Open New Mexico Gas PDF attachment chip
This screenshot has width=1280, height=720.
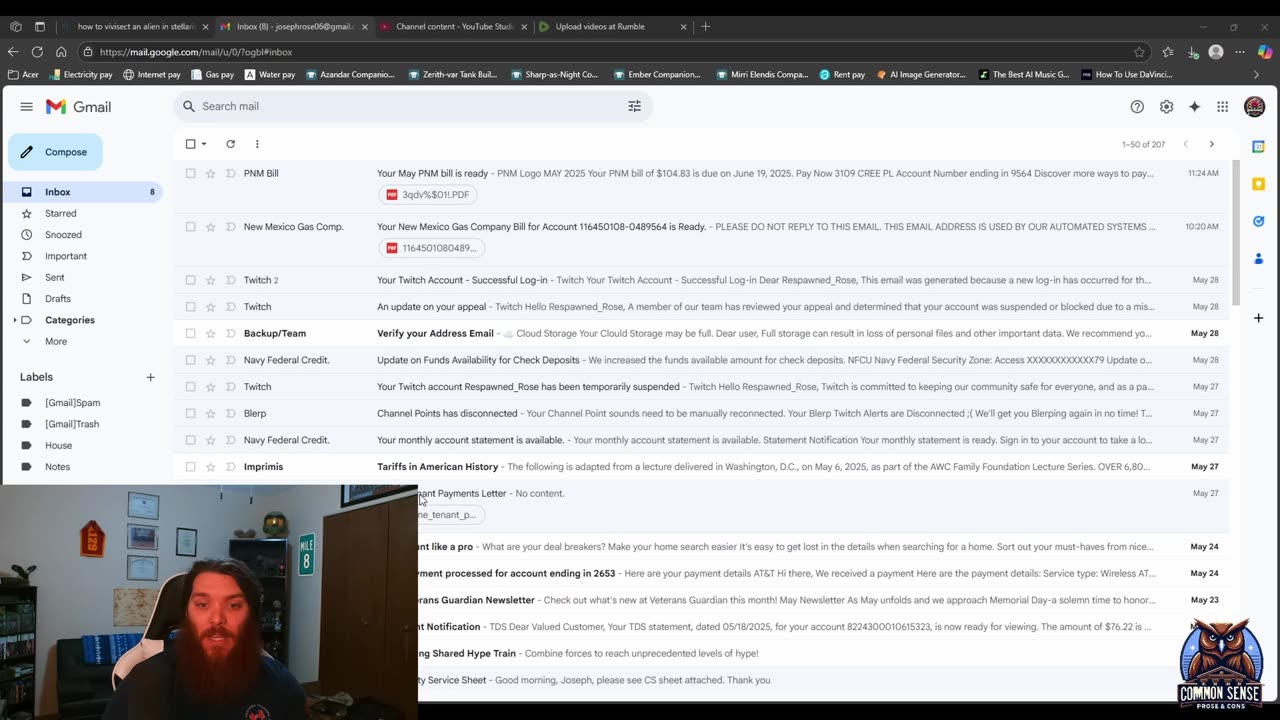pos(432,248)
